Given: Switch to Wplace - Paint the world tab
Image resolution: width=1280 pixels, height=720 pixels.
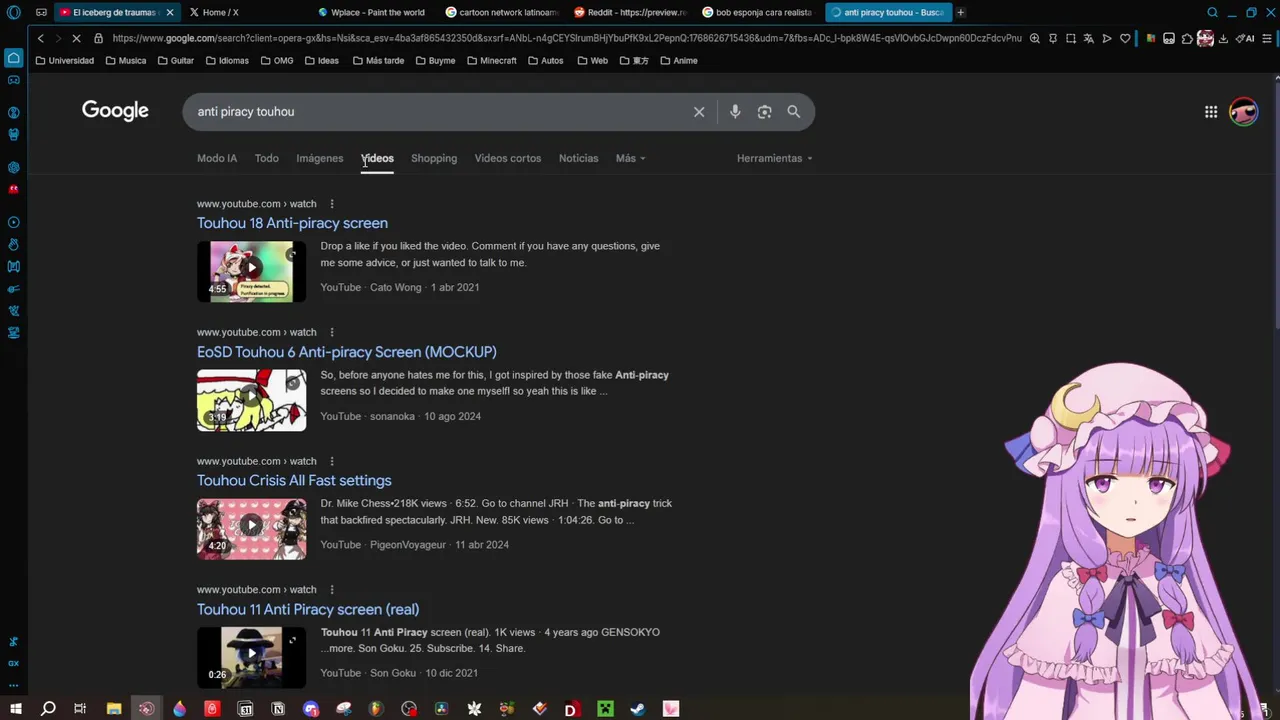Looking at the screenshot, I should pos(372,12).
